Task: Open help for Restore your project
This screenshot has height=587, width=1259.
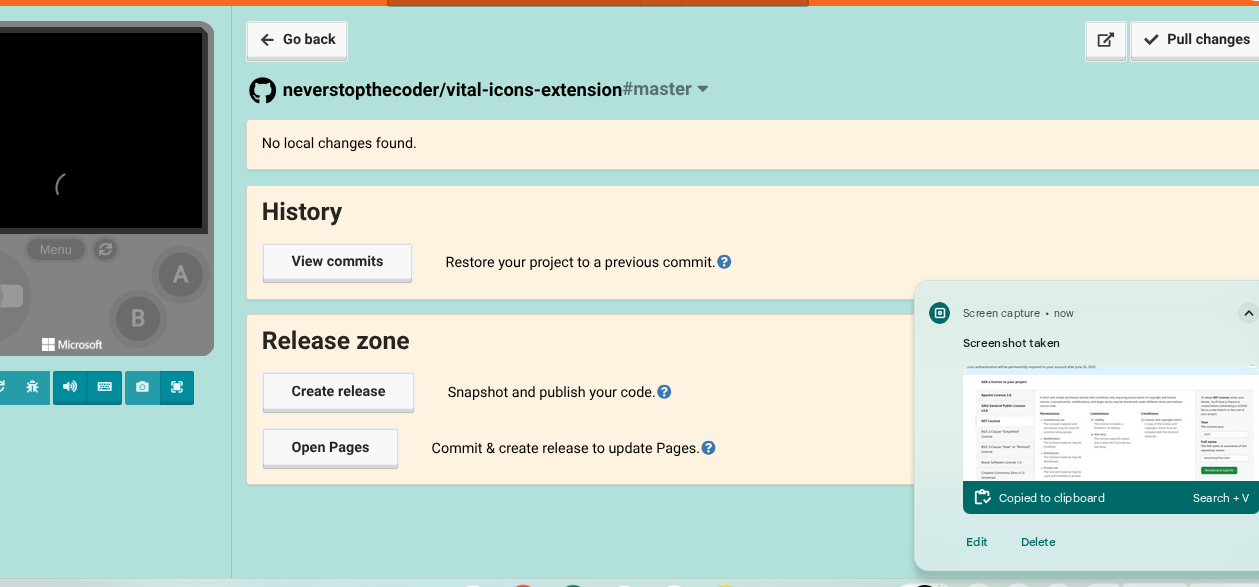Action: tap(724, 262)
